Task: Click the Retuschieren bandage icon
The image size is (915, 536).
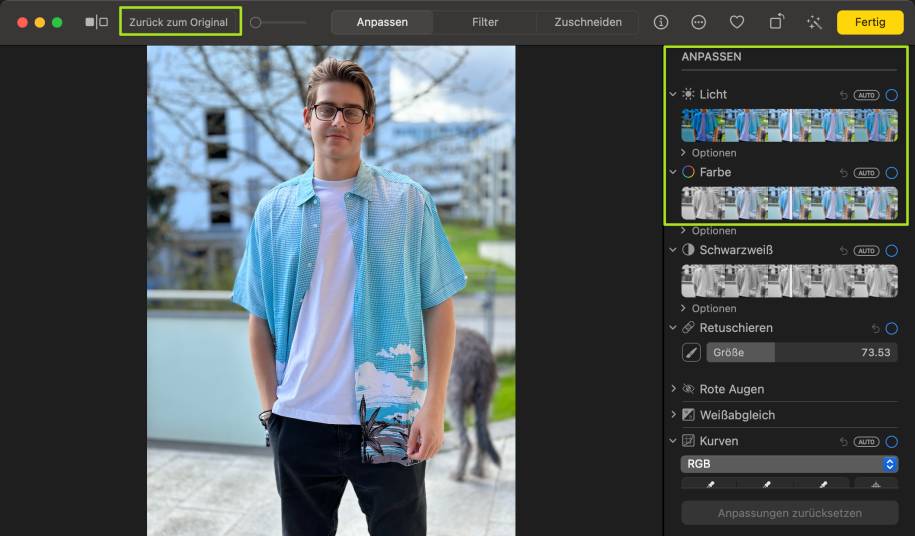Action: point(689,328)
